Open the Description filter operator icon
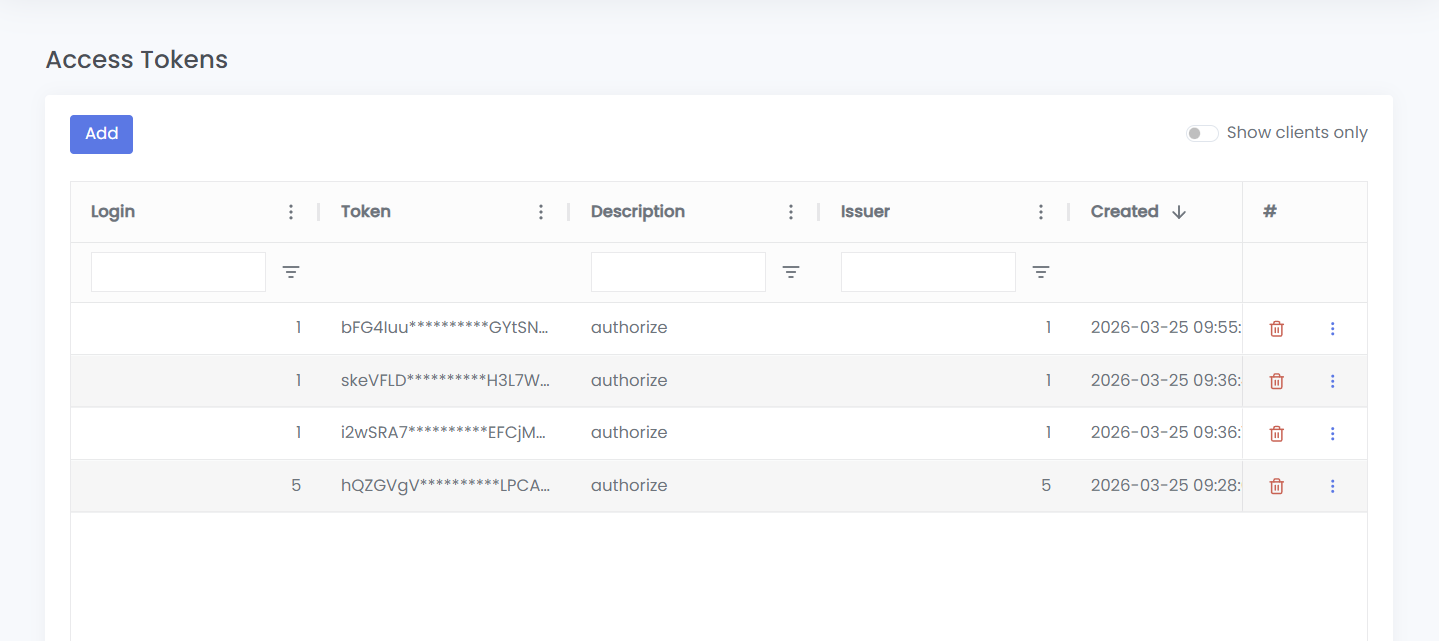Screen dimensions: 1439x641 pos(791,272)
